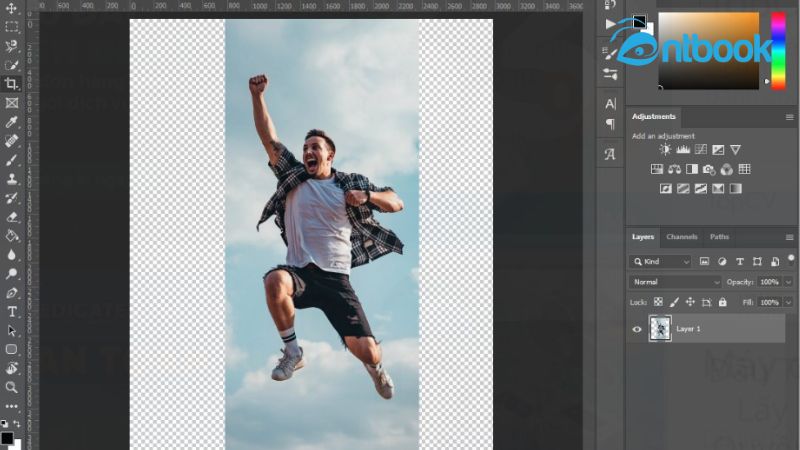This screenshot has height=450, width=800.
Task: Select the Spot Healing Brush tool
Action: (11, 140)
